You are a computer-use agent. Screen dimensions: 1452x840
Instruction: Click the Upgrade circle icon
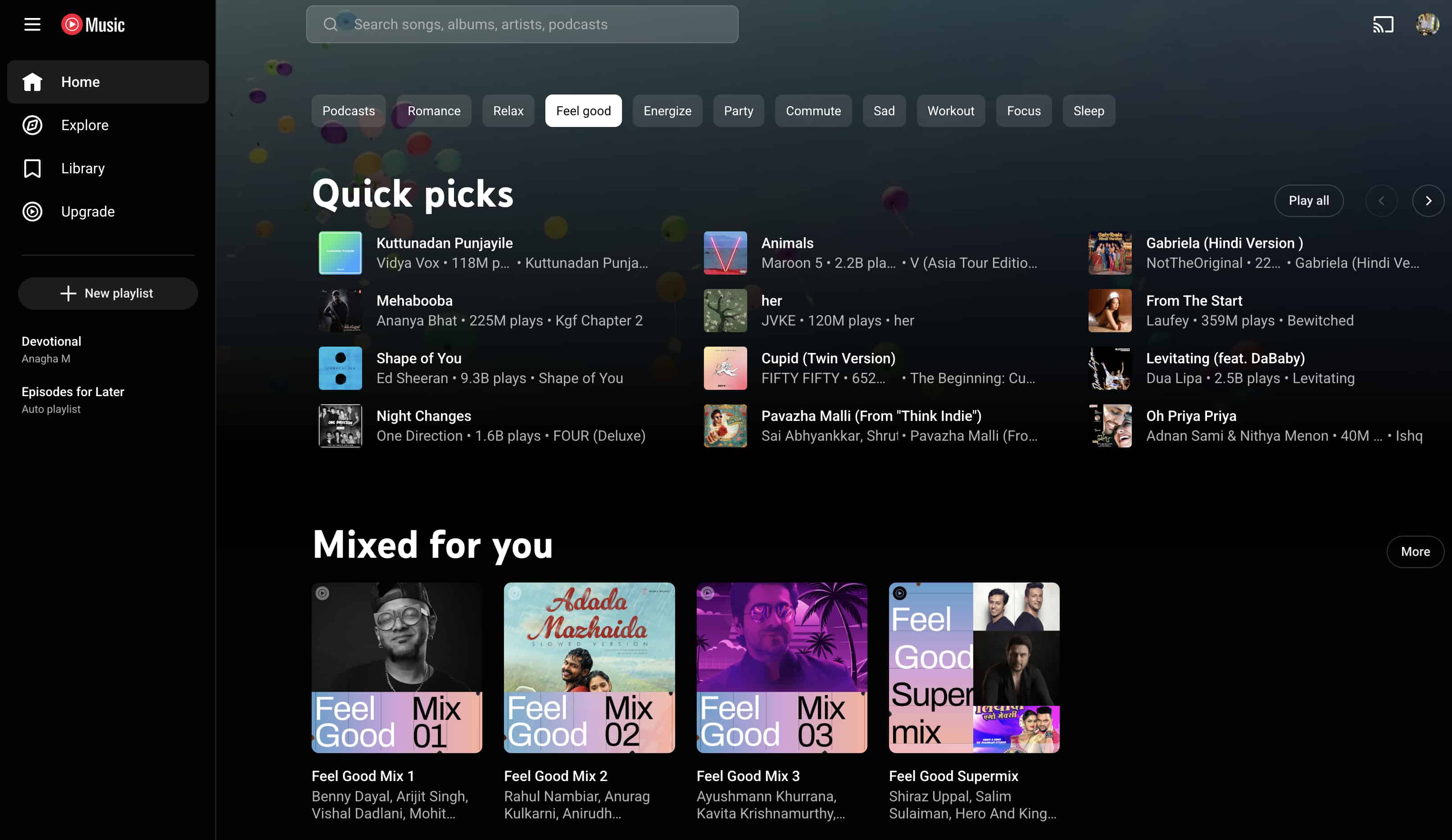[x=32, y=211]
